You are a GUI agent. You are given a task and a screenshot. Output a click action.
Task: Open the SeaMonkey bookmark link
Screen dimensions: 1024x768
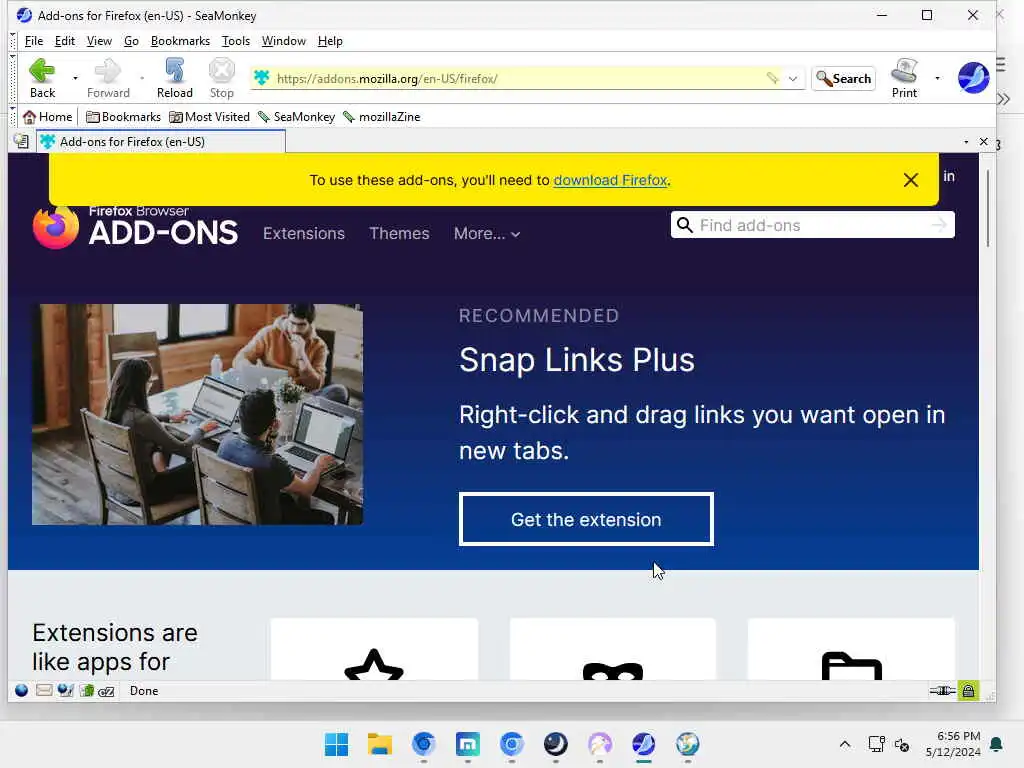(x=296, y=117)
